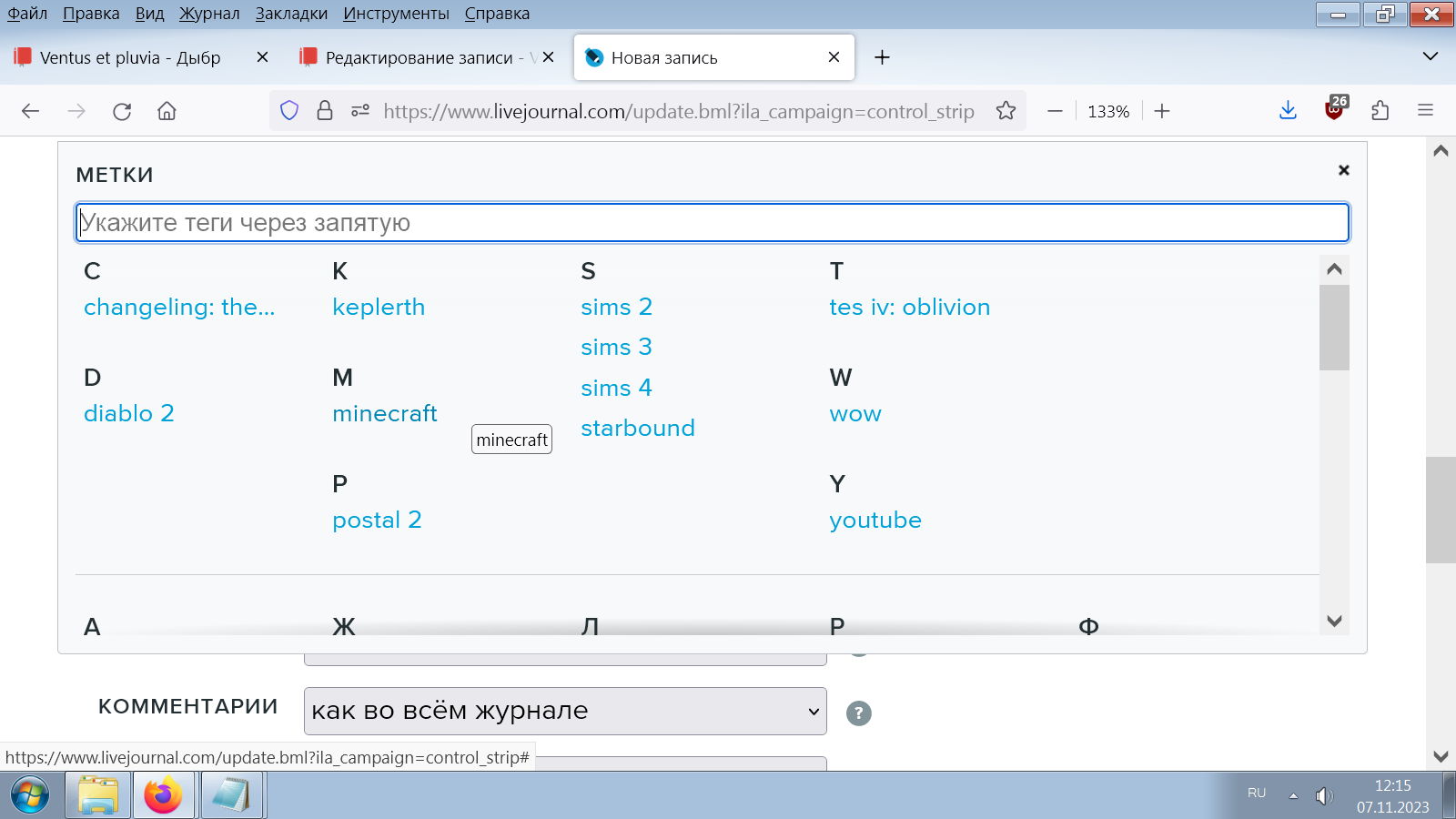Zoom out with minus button

click(x=1055, y=111)
